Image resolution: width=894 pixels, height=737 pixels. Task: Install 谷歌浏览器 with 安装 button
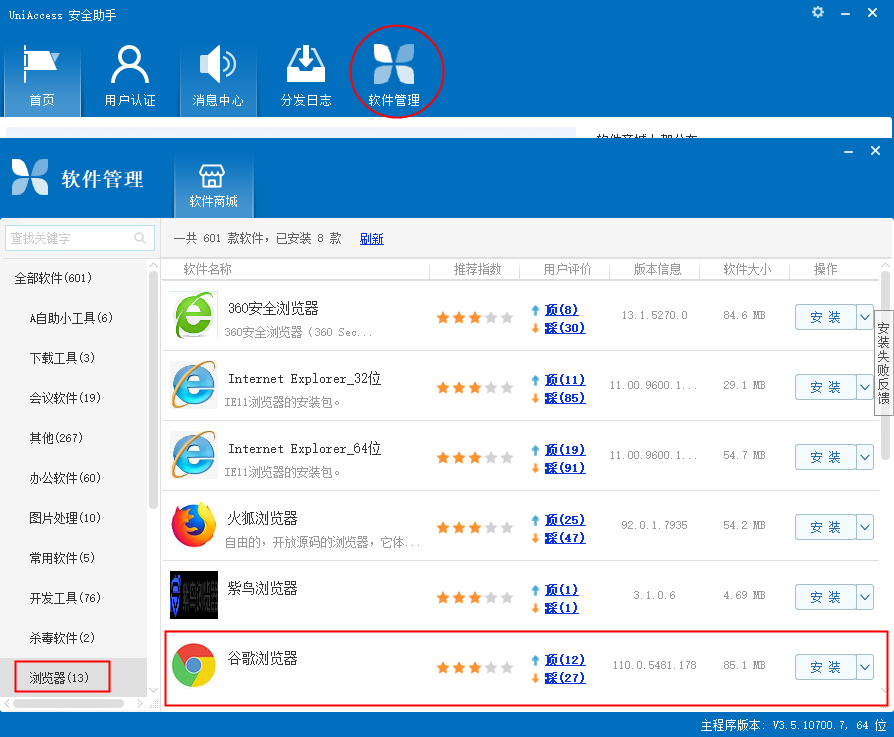825,667
